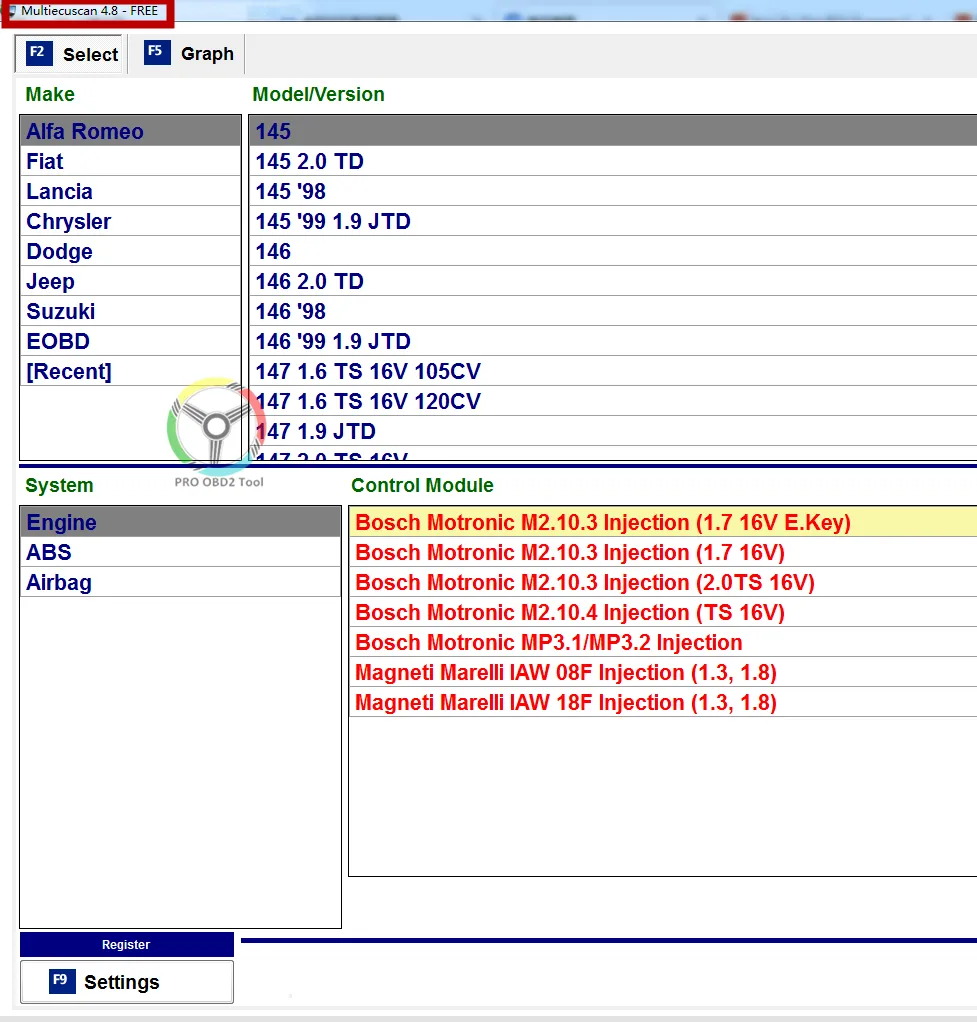The image size is (977, 1022).
Task: Pick the 145 '99 1.9 JTD model
Action: coord(613,221)
